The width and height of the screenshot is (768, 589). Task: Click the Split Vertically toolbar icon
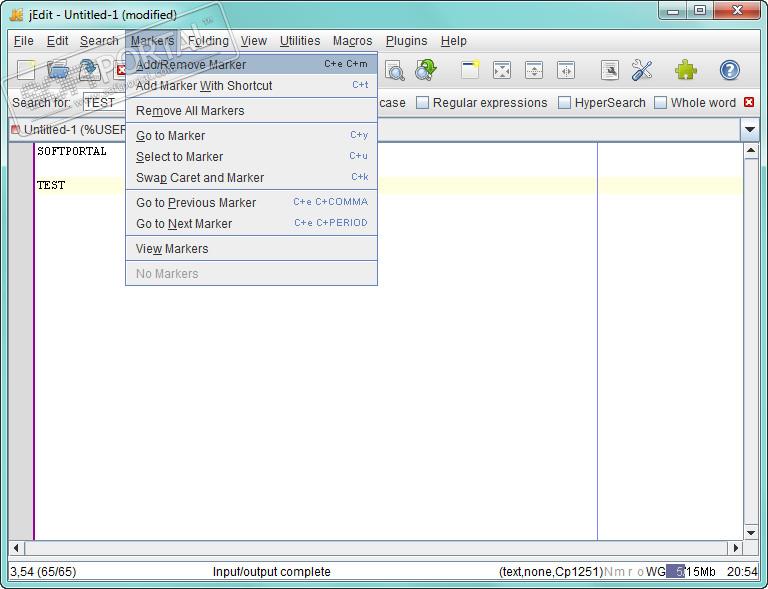click(x=566, y=70)
